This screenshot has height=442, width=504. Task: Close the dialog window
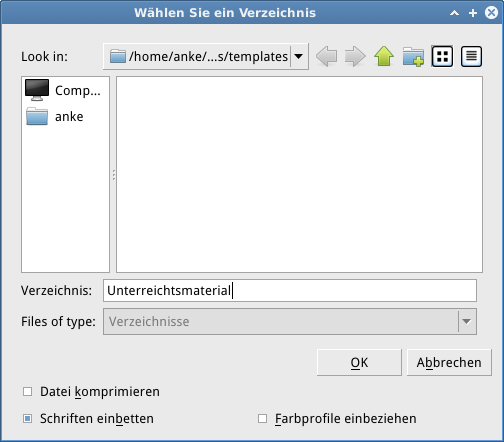(491, 13)
